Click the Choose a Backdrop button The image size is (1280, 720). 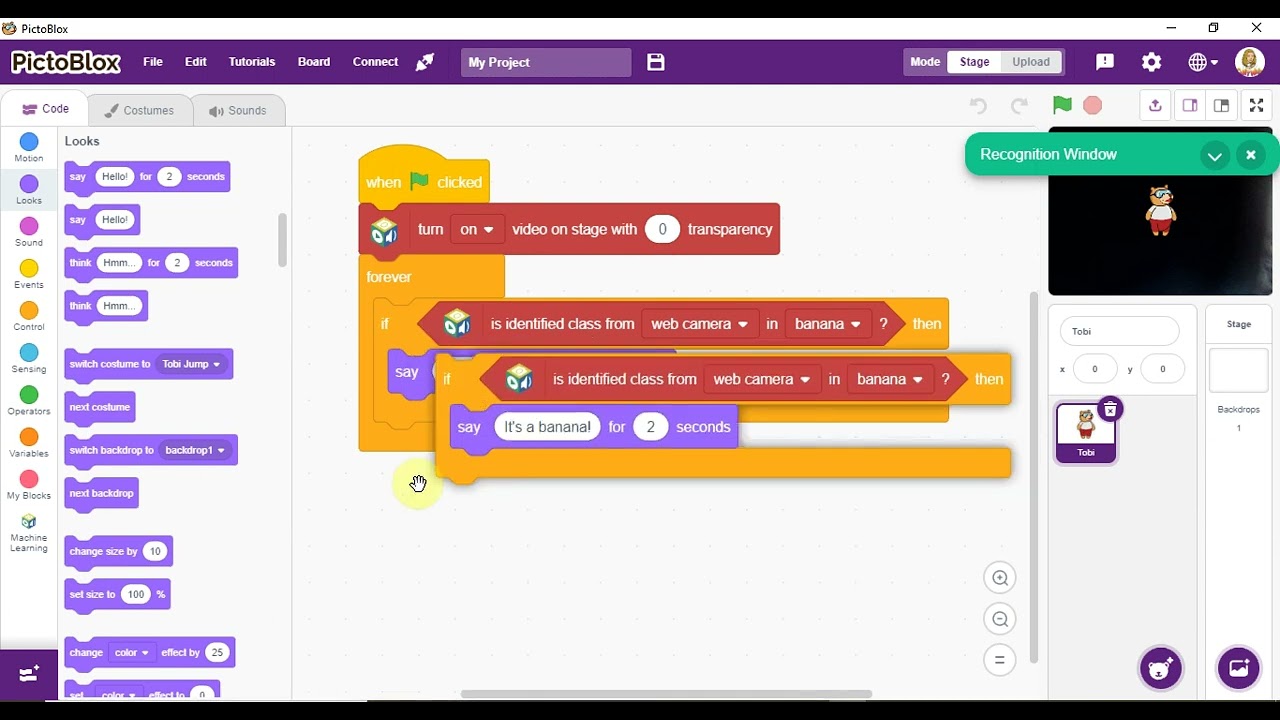1238,669
